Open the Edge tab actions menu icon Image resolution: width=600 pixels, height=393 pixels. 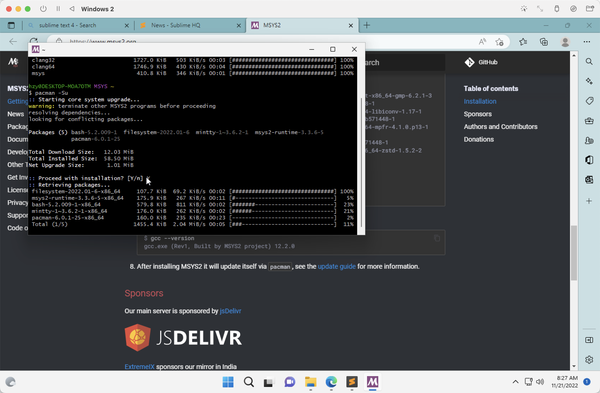(x=11, y=25)
